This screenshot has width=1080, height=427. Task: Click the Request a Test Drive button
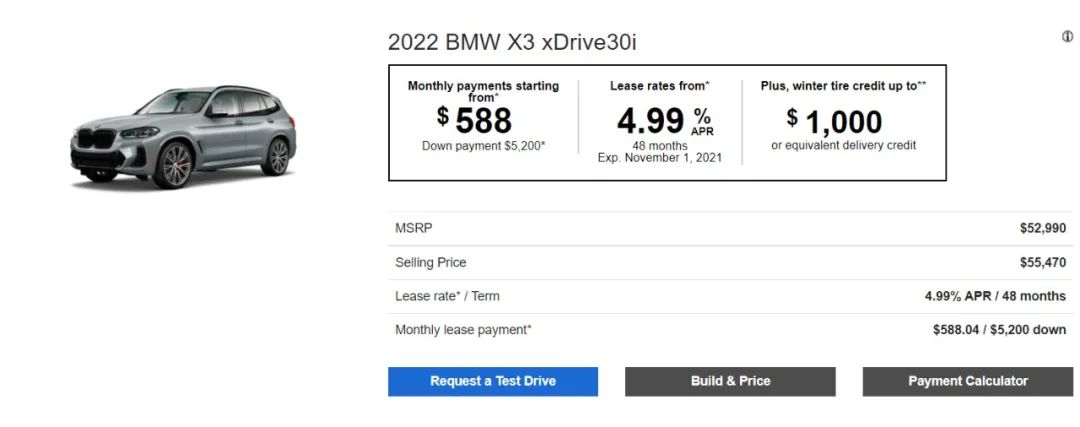click(x=492, y=382)
